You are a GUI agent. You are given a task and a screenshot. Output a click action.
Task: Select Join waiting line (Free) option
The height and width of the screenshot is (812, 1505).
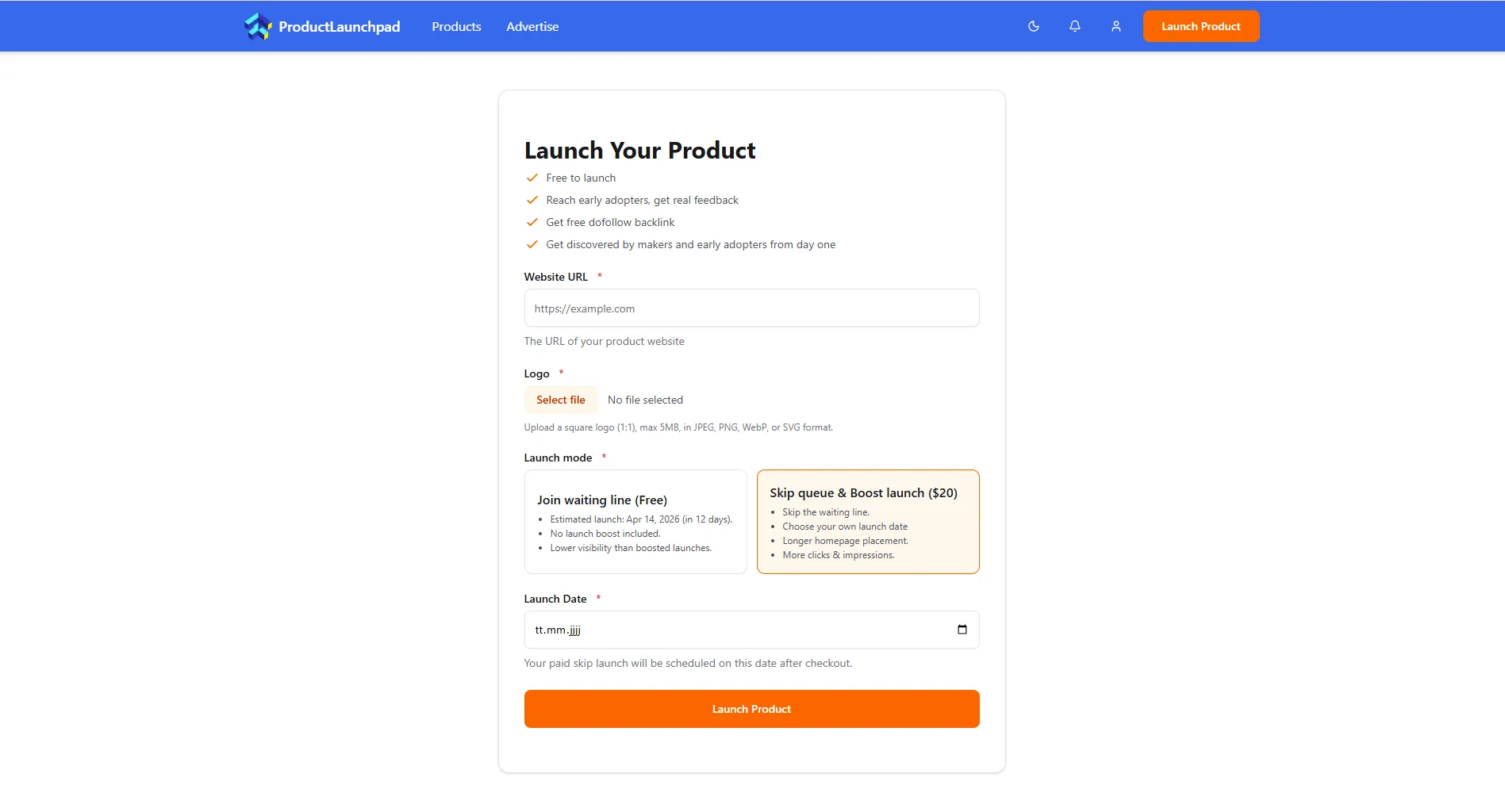[635, 522]
